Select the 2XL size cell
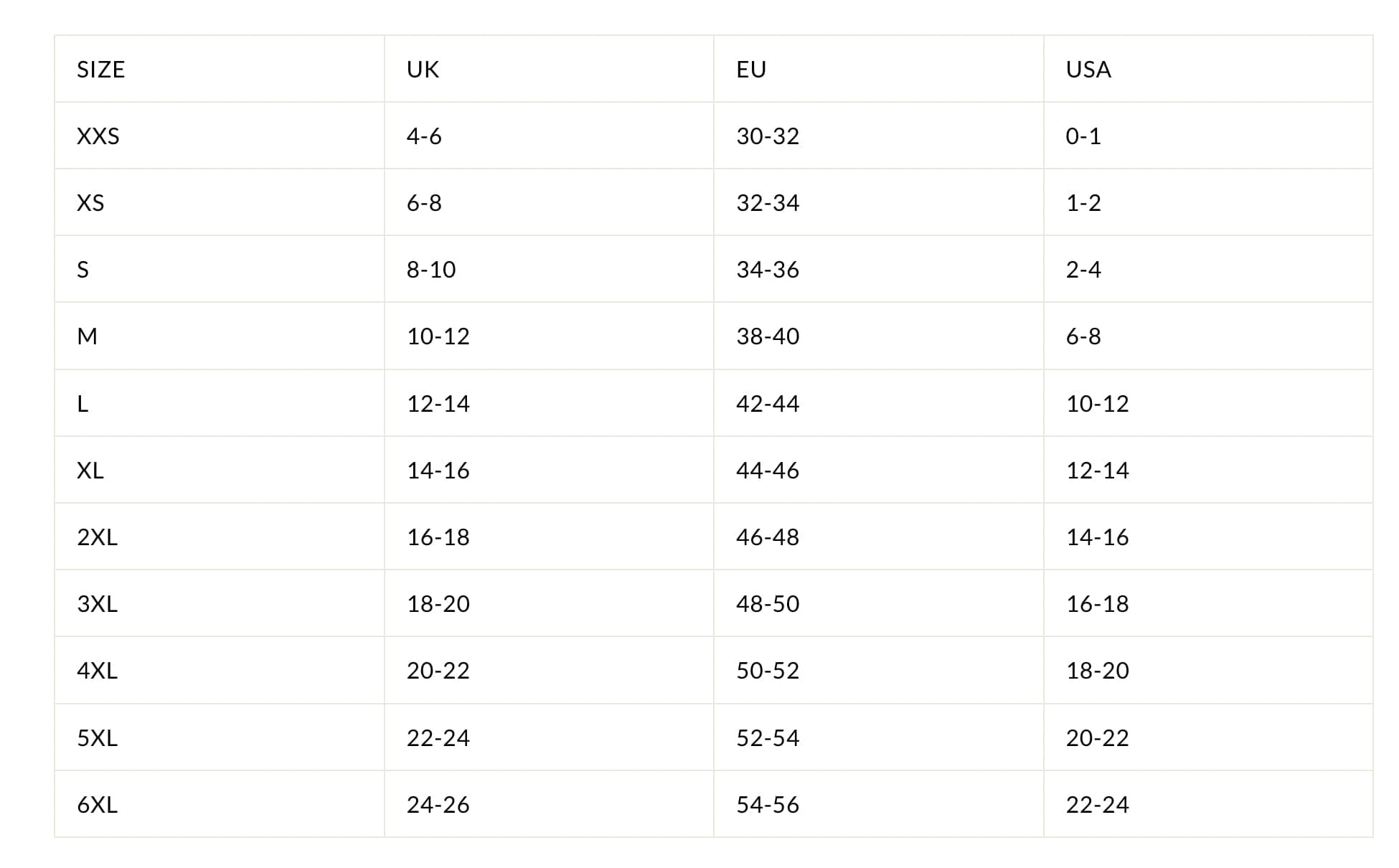This screenshot has width=1399, height=868. coord(98,537)
